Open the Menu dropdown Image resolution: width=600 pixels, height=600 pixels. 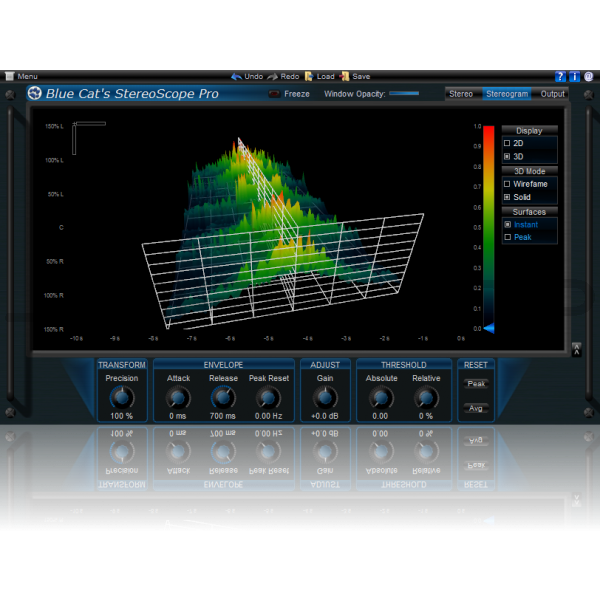[x=21, y=76]
